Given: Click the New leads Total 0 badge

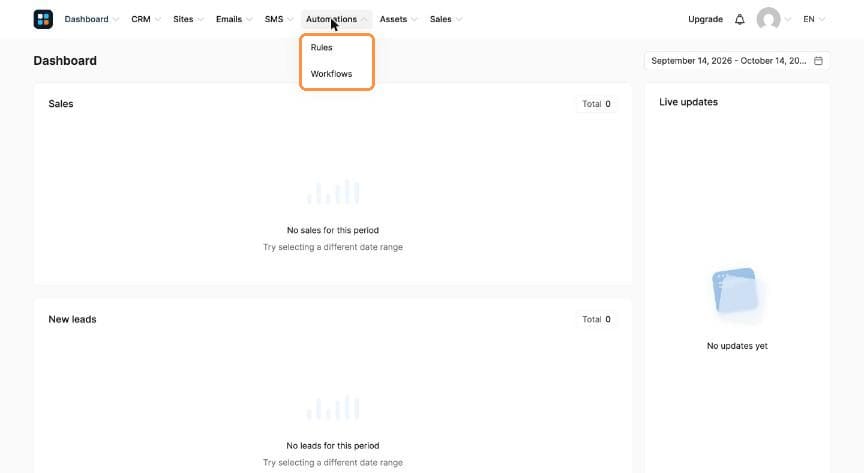Looking at the screenshot, I should pos(596,319).
